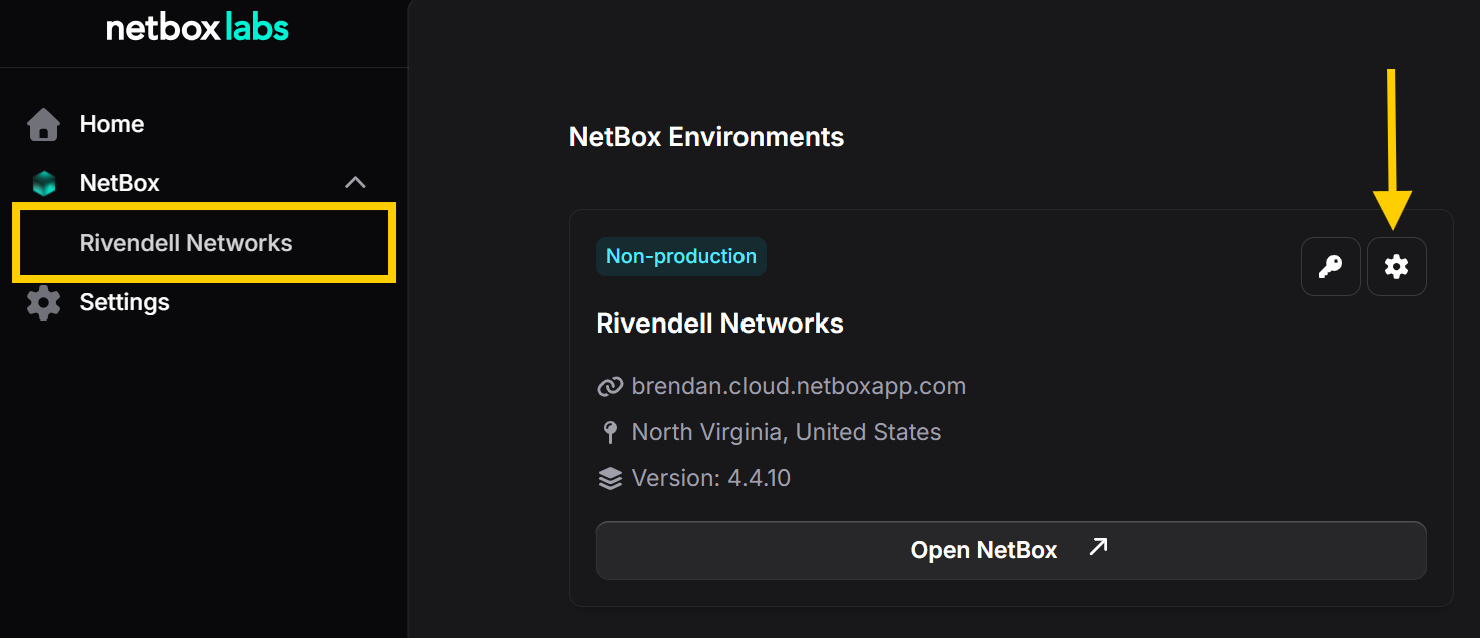Open environment settings via the cog icon
The image size is (1480, 638).
1396,266
